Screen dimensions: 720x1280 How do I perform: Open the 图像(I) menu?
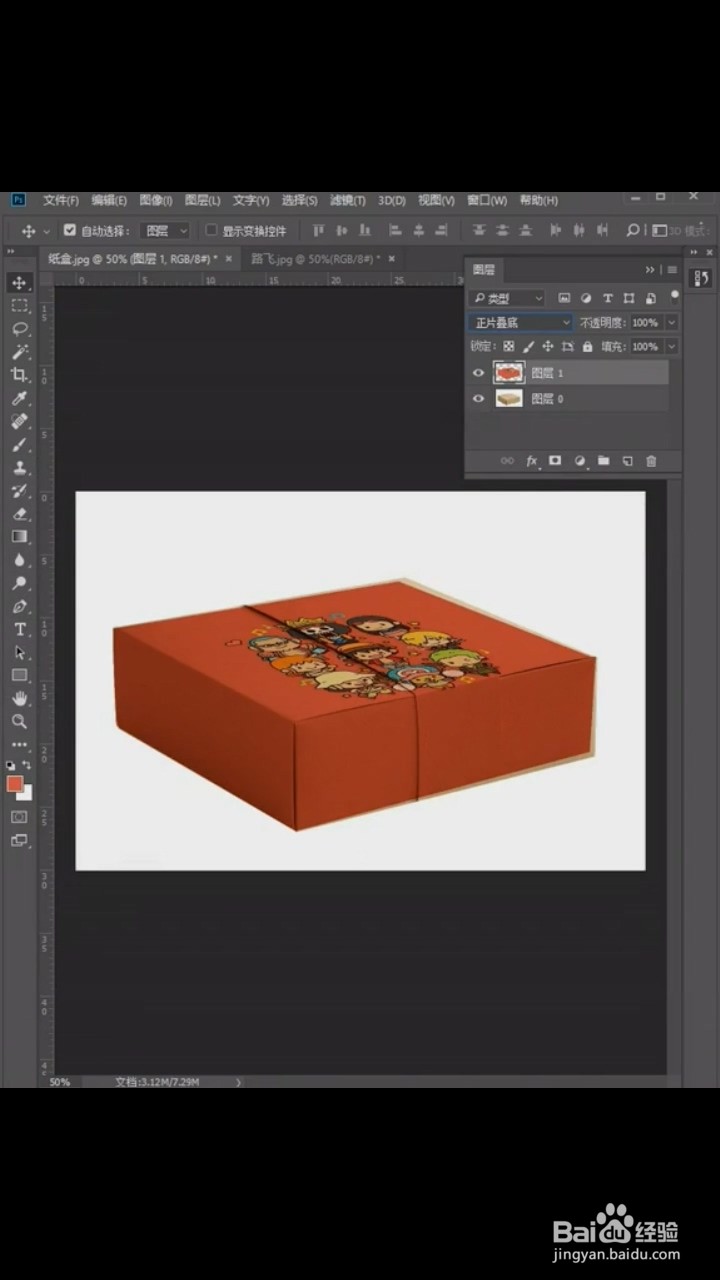click(155, 200)
